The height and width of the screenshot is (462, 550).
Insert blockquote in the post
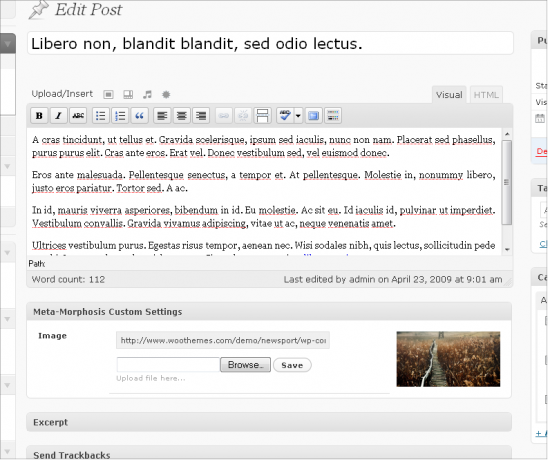click(x=139, y=115)
